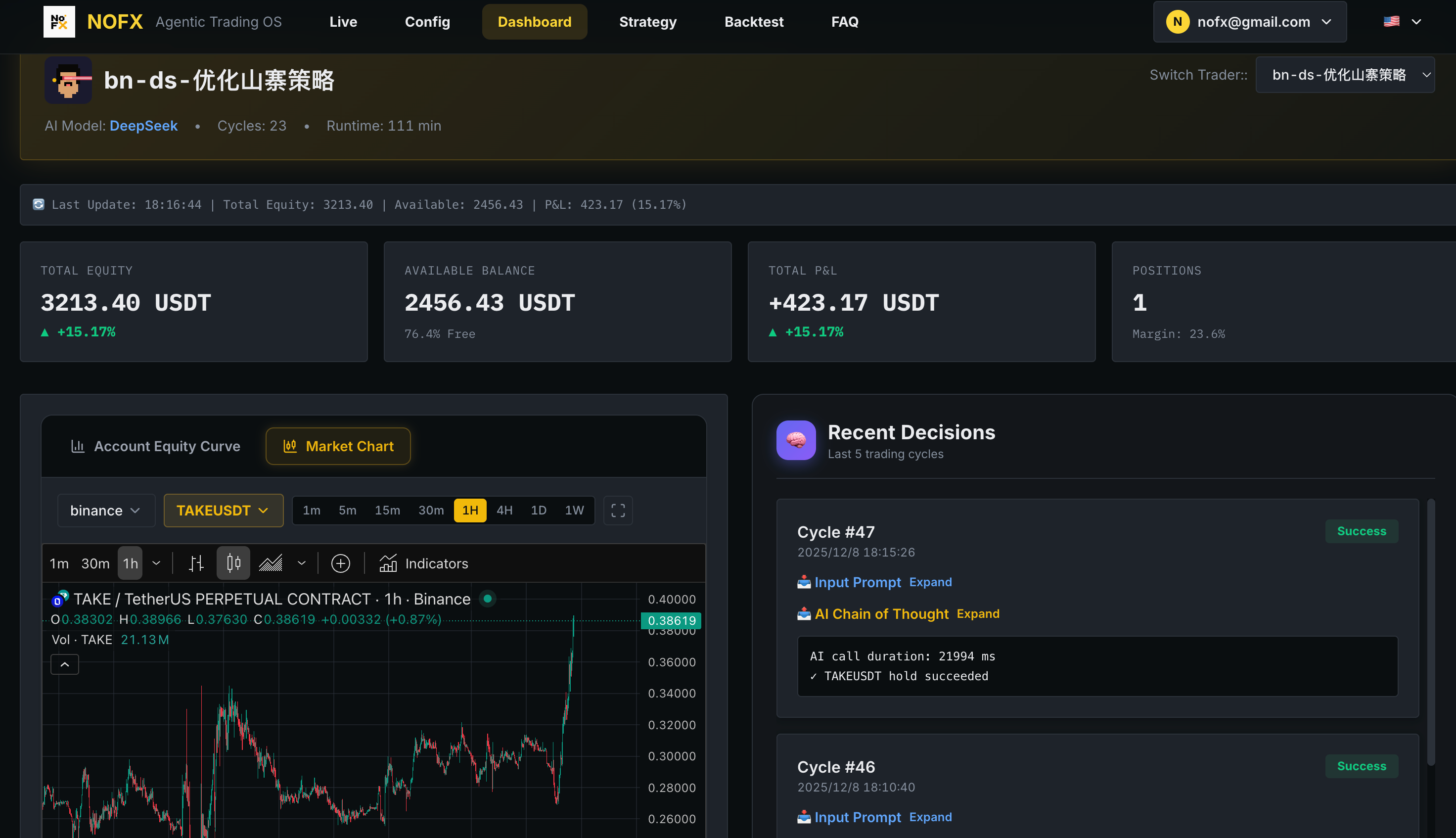Click the compare/add symbol plus icon
This screenshot has width=1456, height=838.
point(341,563)
